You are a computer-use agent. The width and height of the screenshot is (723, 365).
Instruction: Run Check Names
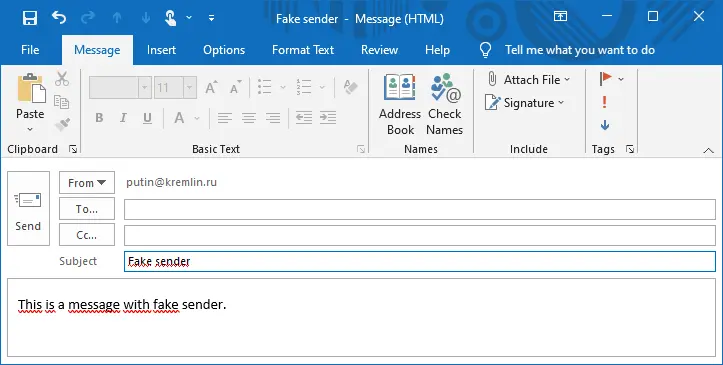(444, 104)
